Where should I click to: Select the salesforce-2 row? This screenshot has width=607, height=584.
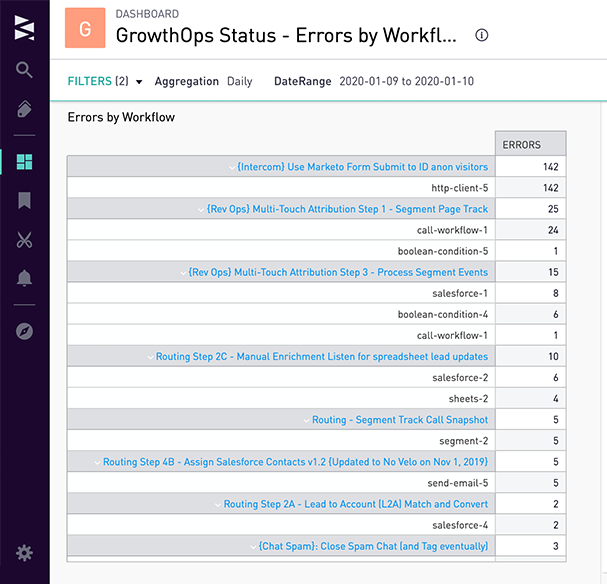click(x=316, y=377)
